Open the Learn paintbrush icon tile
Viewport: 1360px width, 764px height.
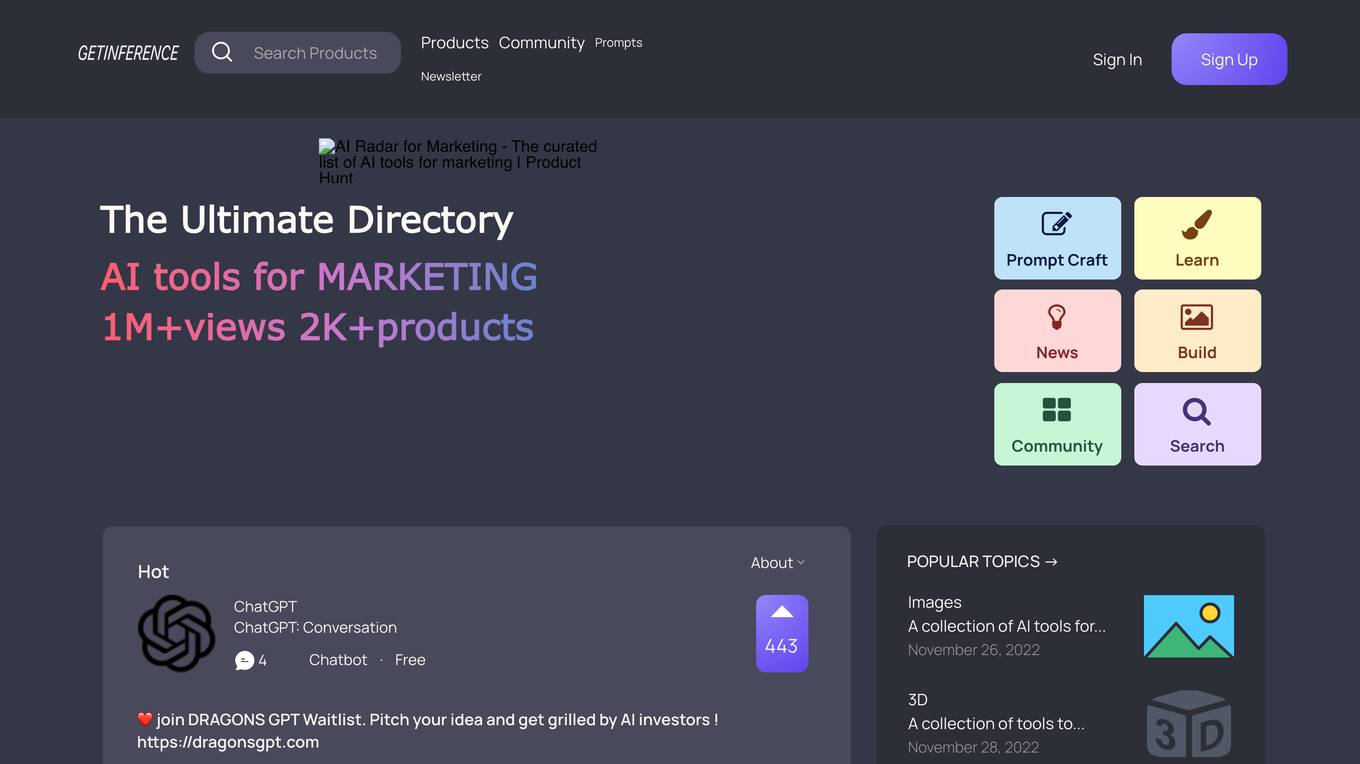1197,238
